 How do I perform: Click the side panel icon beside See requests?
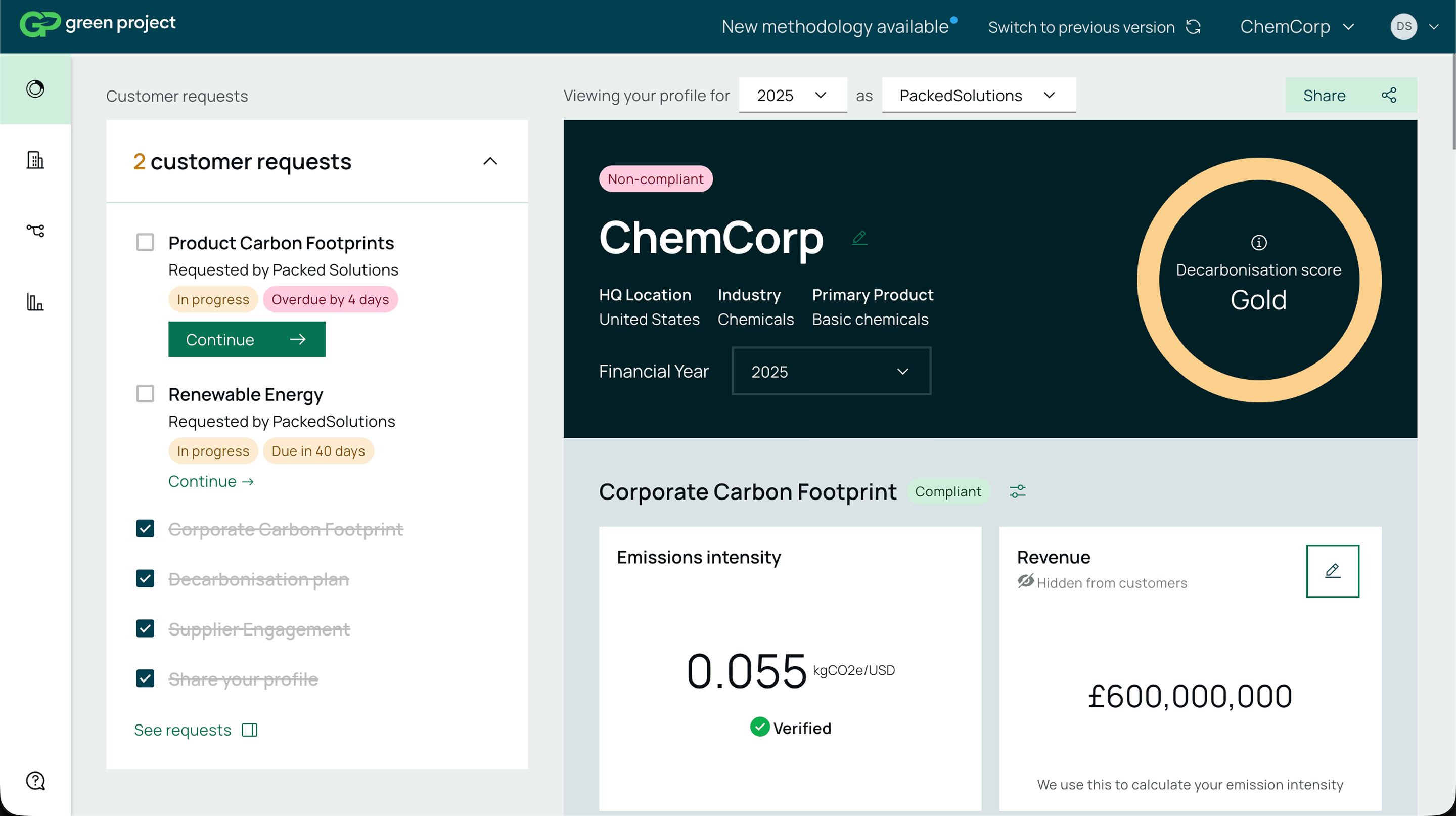click(x=249, y=730)
